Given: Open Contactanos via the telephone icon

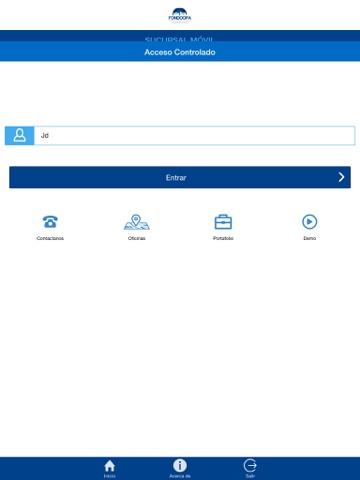Looking at the screenshot, I should pos(50,222).
